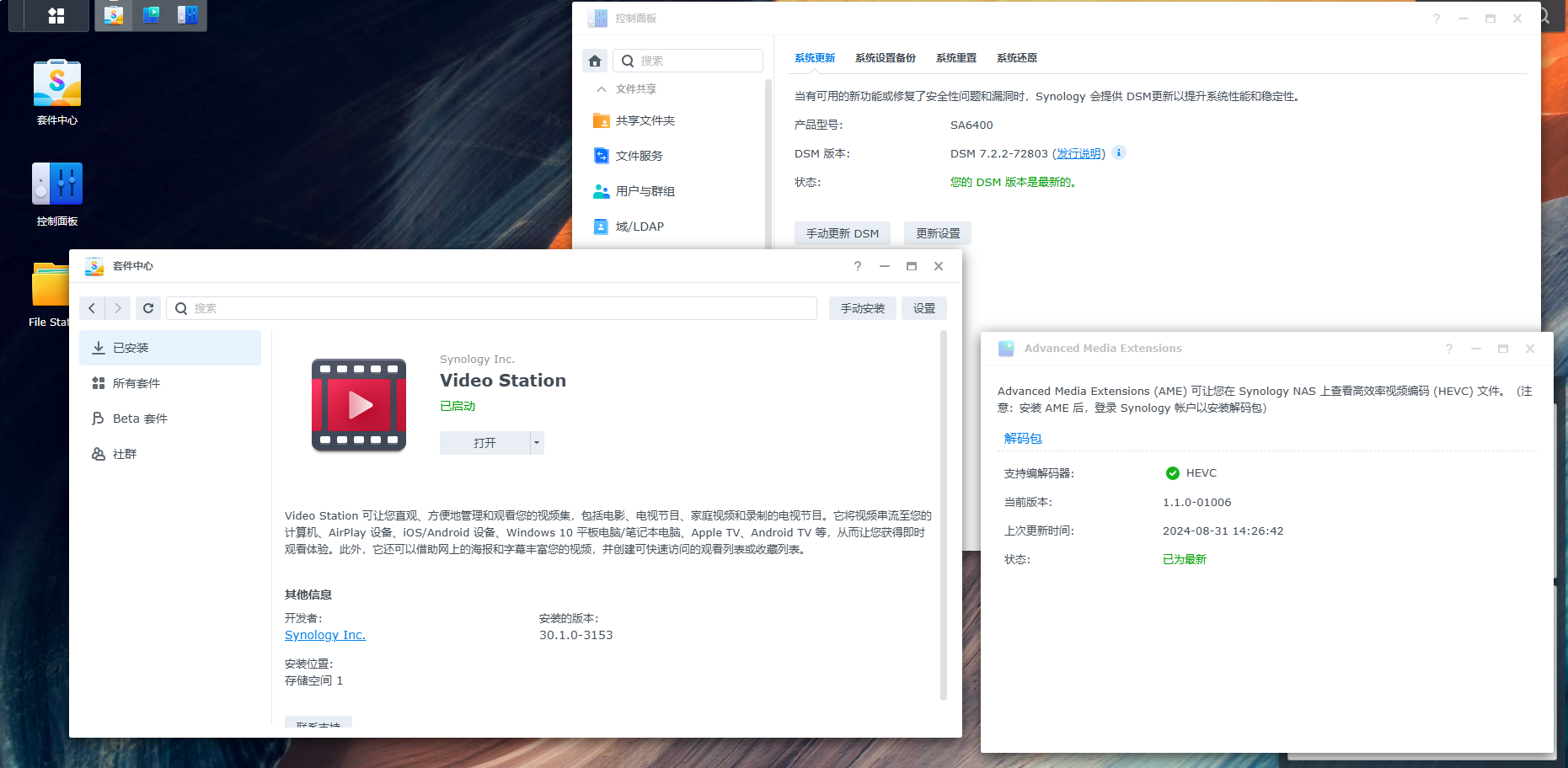Click 手动安装 button

[862, 308]
